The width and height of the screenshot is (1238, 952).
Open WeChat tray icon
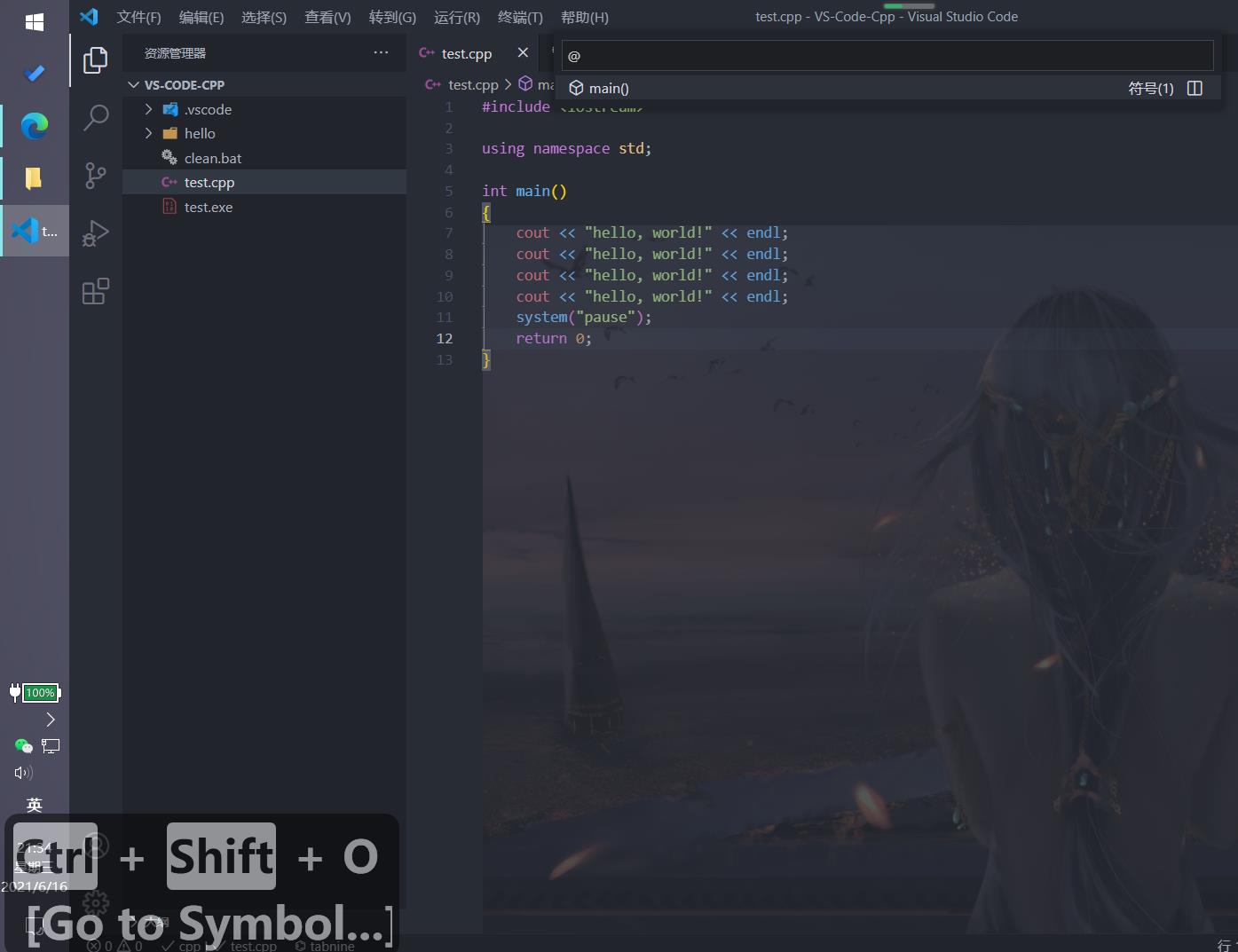(x=23, y=746)
